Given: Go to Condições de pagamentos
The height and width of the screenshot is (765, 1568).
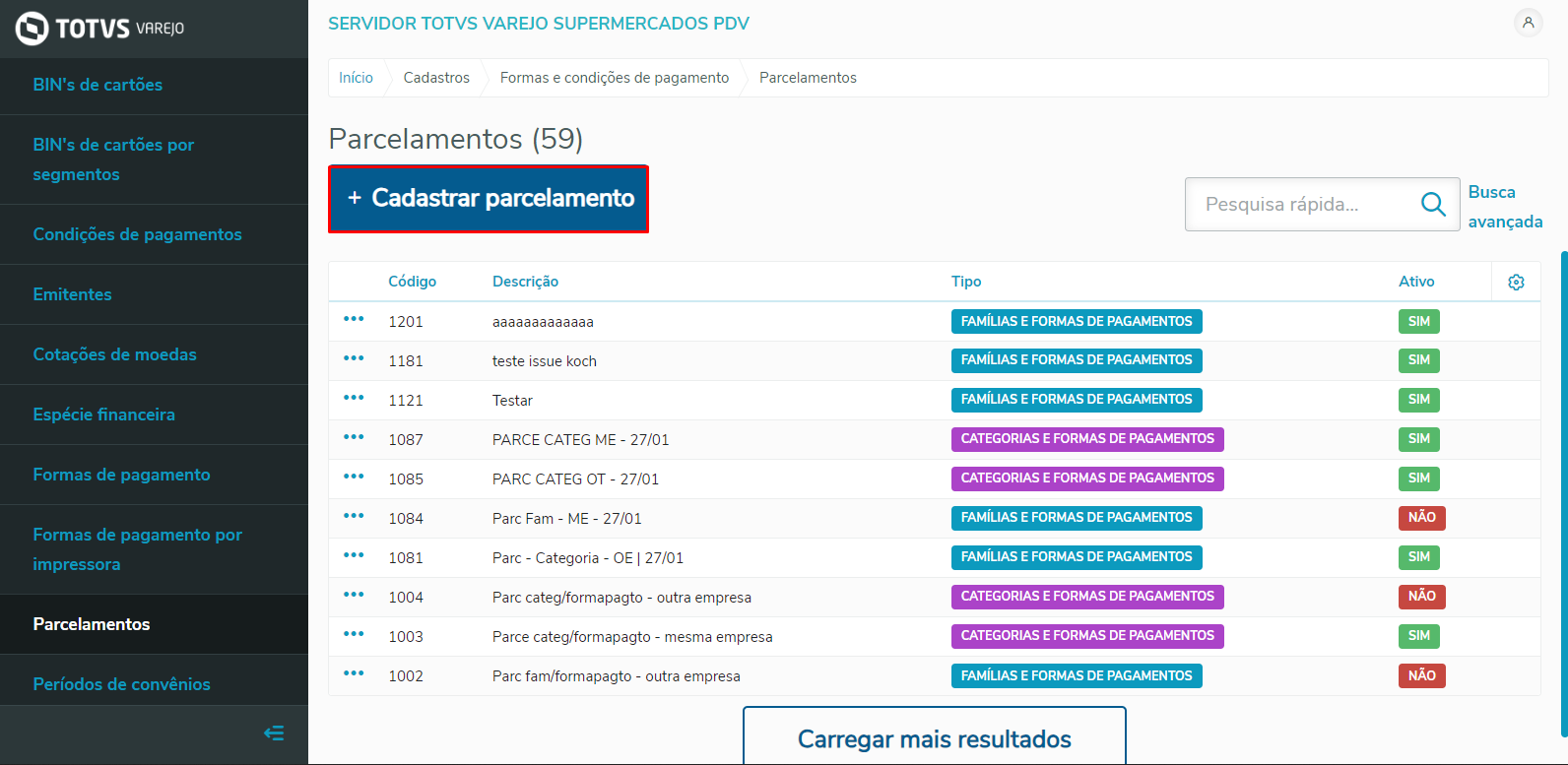Looking at the screenshot, I should coord(154,234).
